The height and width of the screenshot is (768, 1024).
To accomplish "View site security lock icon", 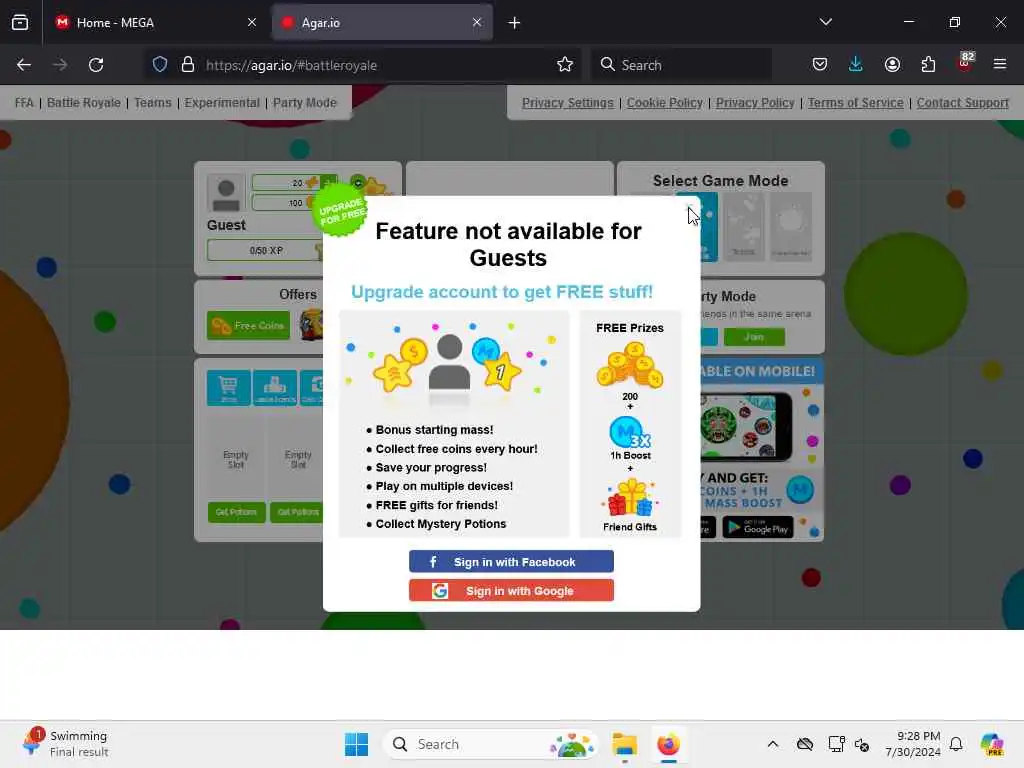I will point(188,65).
